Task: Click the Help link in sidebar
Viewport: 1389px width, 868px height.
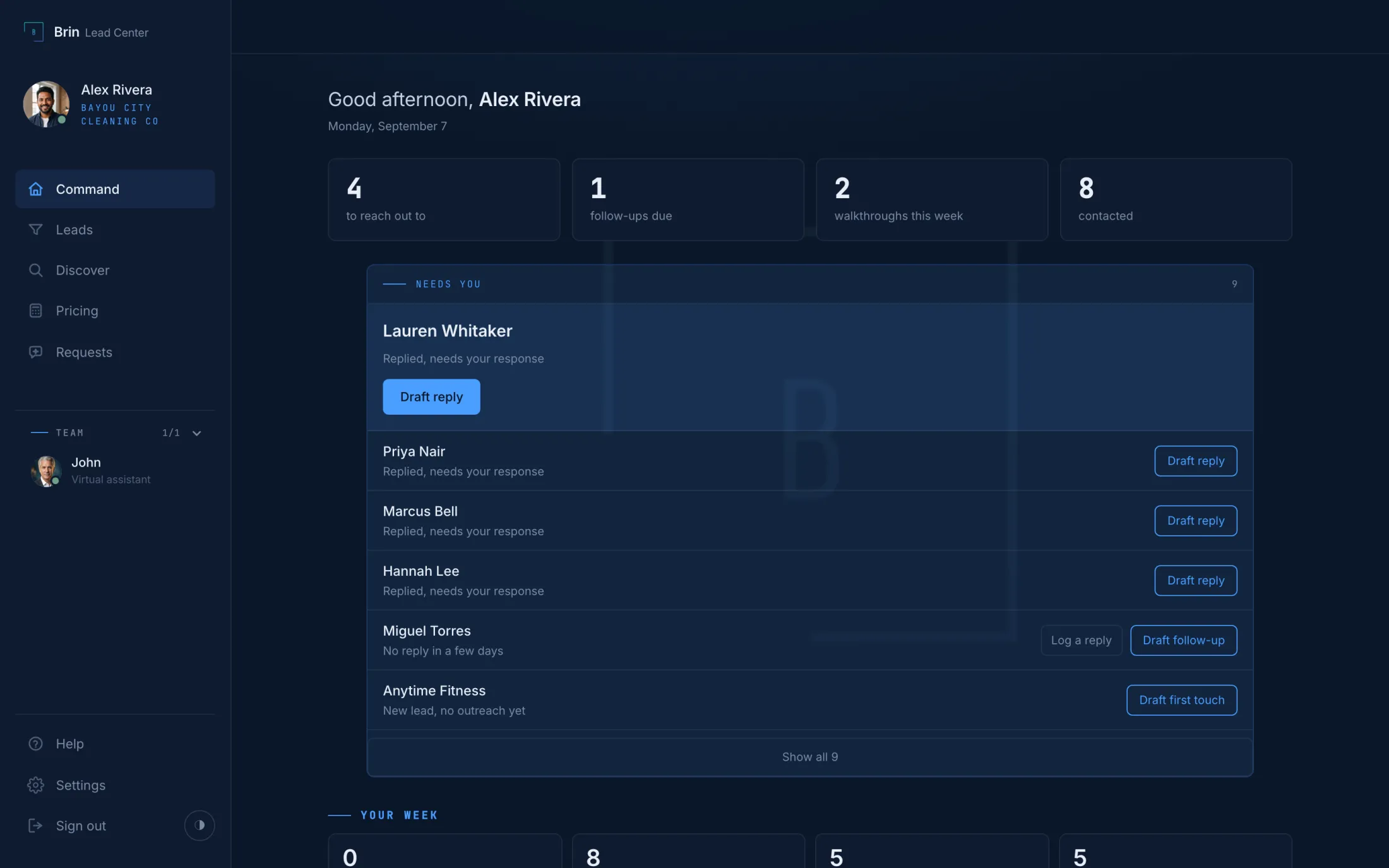Action: point(115,744)
